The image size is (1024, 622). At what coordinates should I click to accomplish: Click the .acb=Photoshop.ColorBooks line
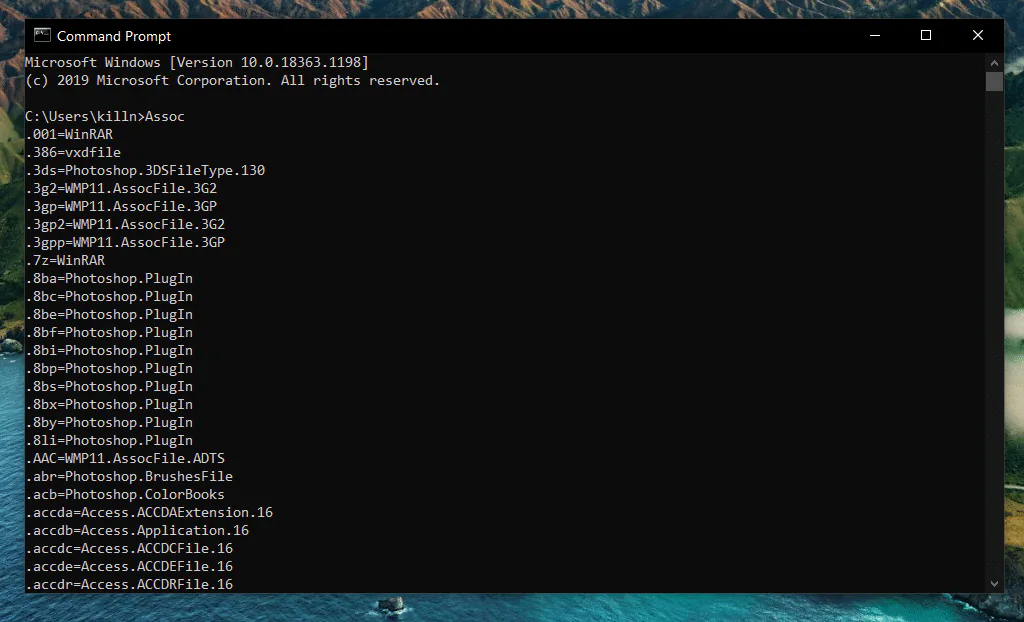[125, 495]
